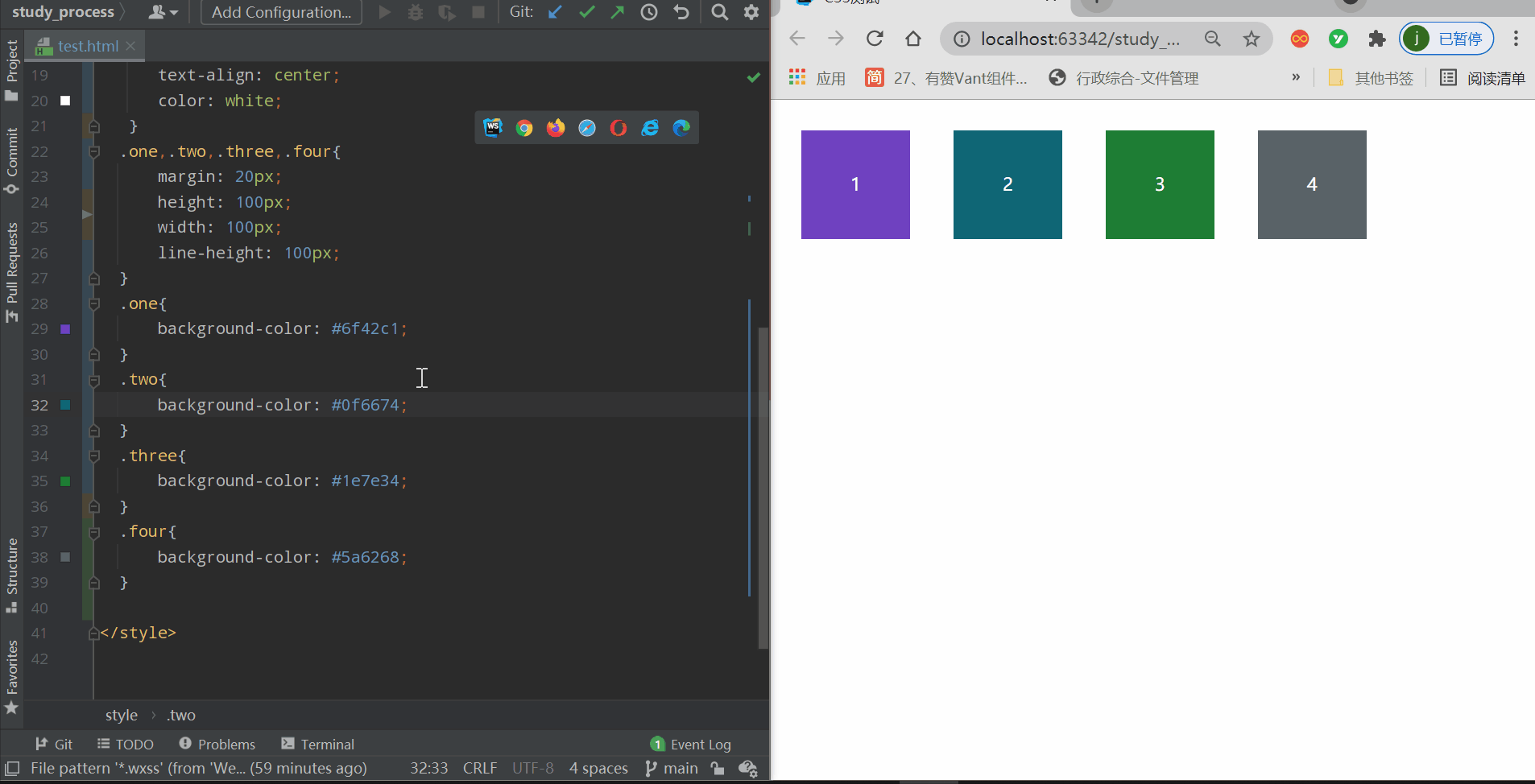Click the inspection status green checkmark

tap(754, 77)
